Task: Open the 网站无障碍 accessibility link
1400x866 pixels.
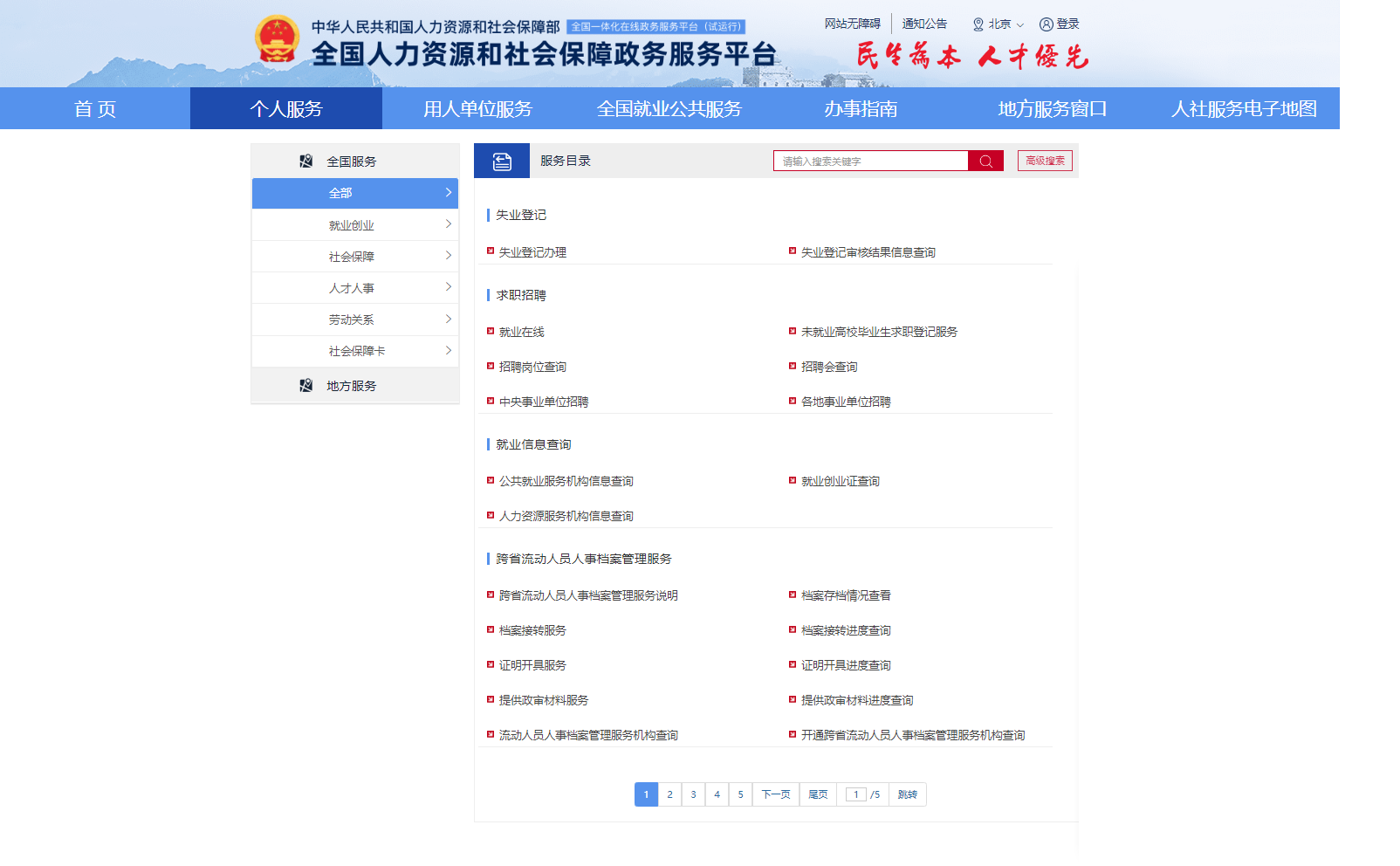Action: (x=852, y=24)
